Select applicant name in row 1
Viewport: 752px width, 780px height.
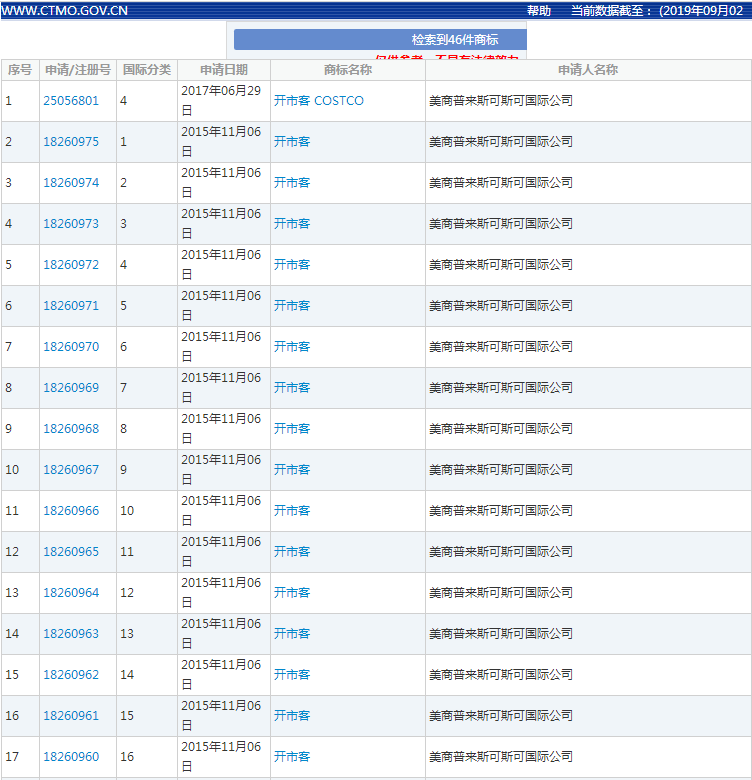click(501, 100)
